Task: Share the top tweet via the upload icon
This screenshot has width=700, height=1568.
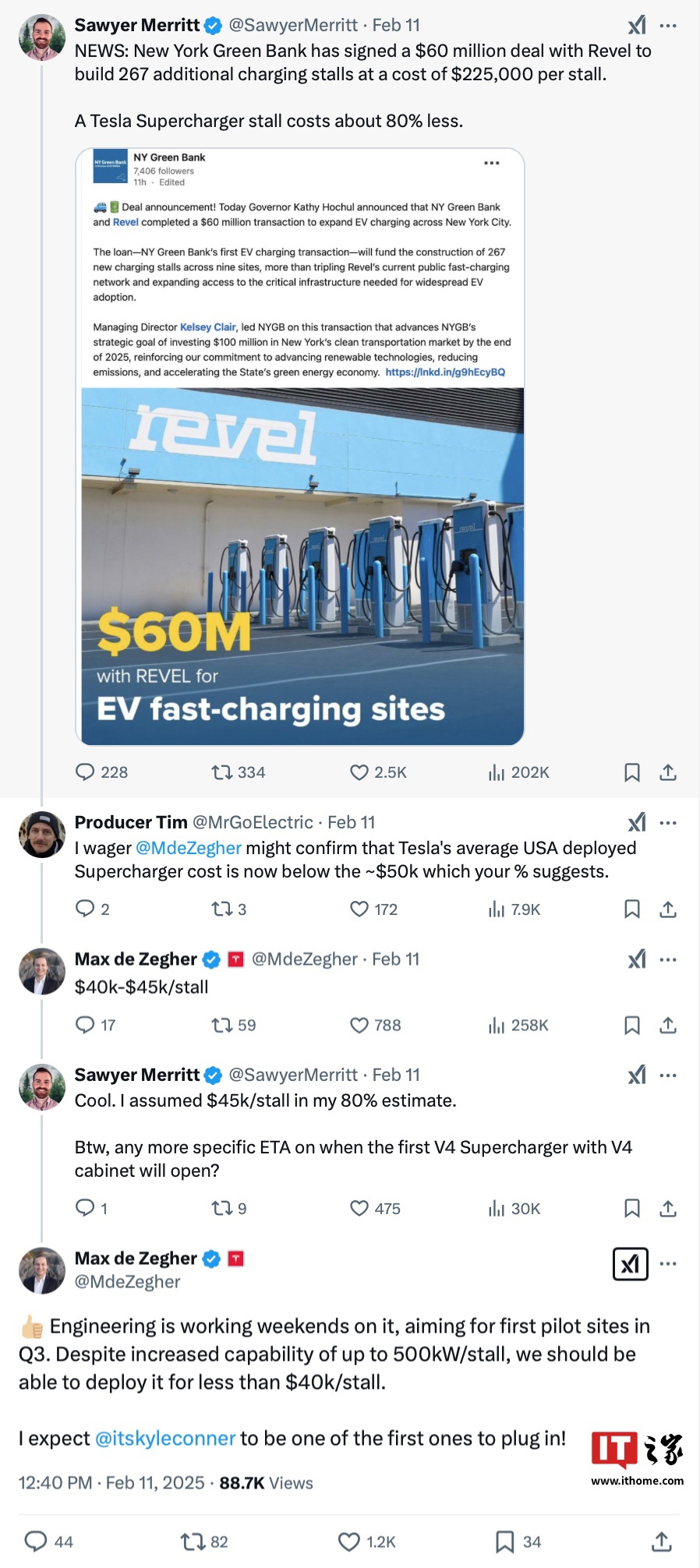Action: pos(668,772)
